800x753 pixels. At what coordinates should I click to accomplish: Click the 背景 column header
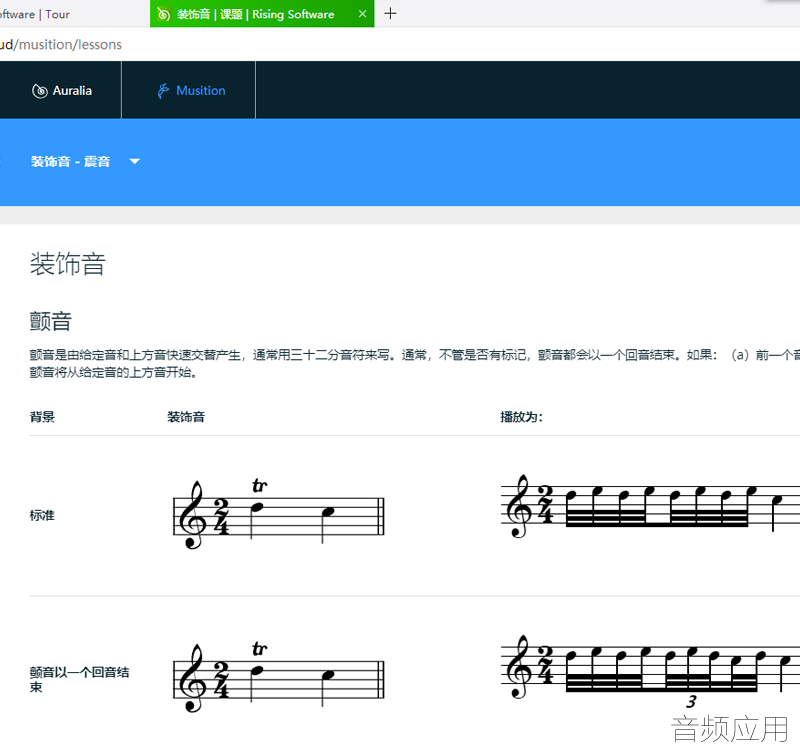click(x=42, y=417)
